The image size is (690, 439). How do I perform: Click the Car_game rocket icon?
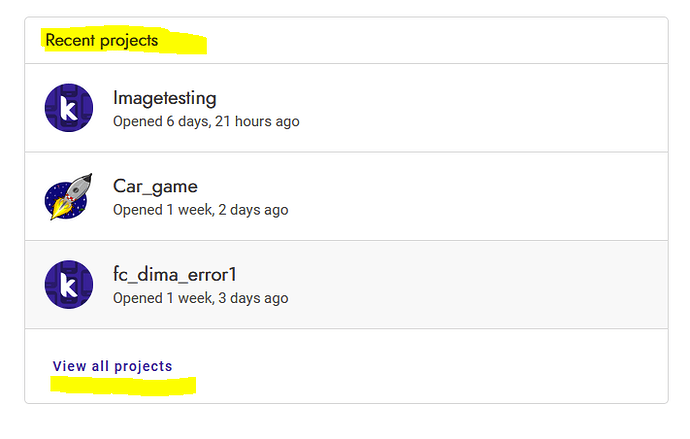[69, 196]
